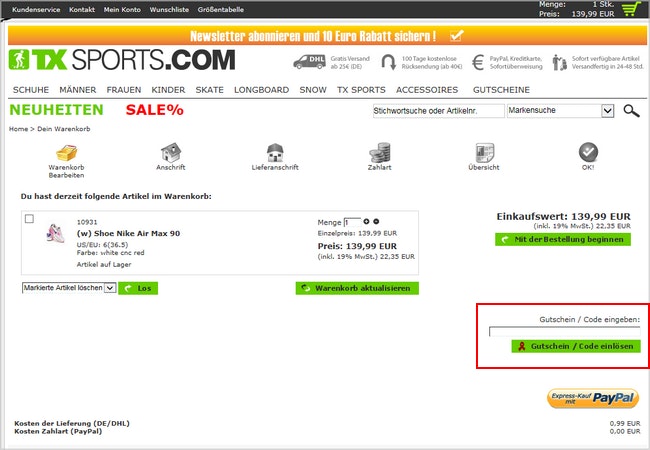The width and height of the screenshot is (650, 450).
Task: Click the magnifier search icon
Action: (x=631, y=111)
